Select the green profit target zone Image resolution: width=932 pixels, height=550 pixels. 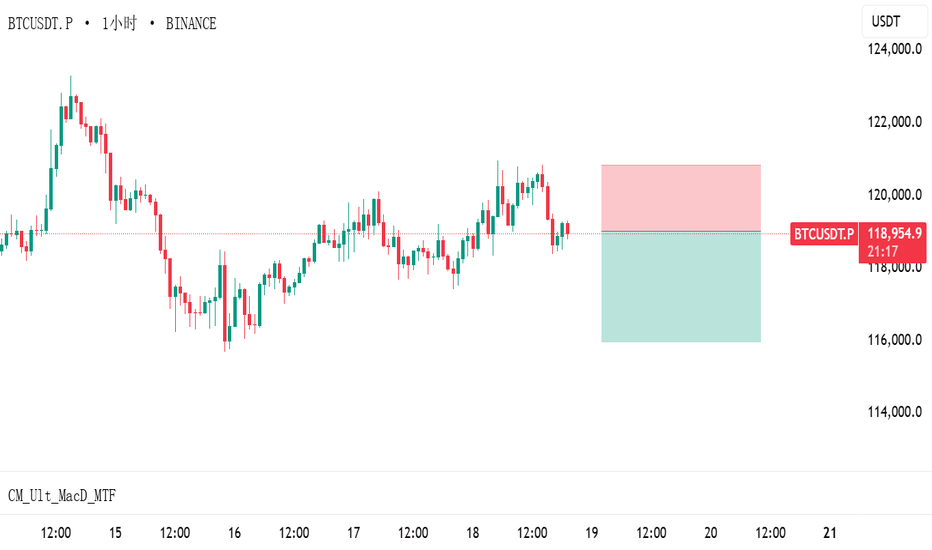point(681,287)
